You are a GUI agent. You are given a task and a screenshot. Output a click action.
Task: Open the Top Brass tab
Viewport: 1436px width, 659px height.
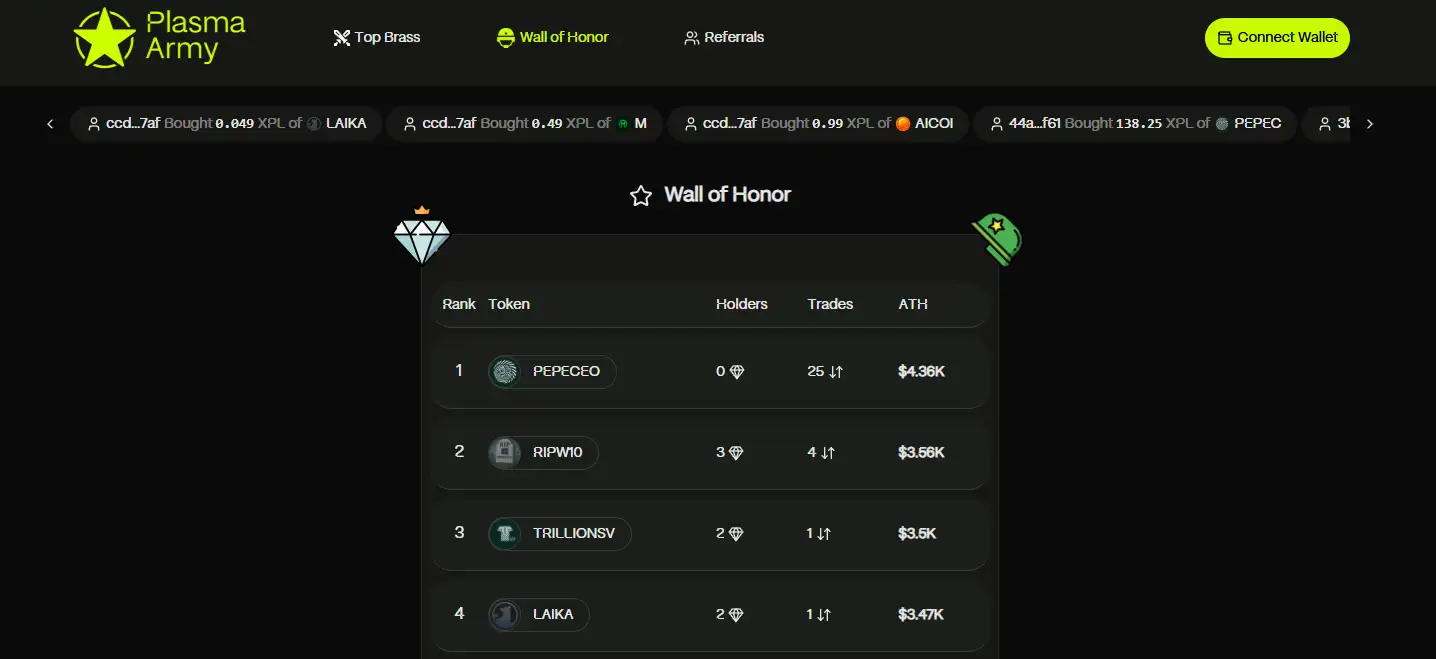pos(377,38)
